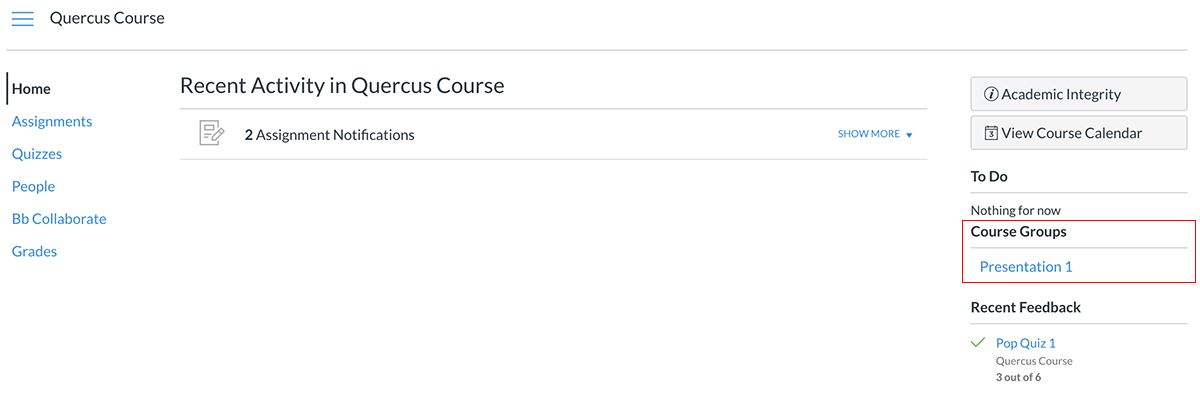This screenshot has height=418, width=1200.
Task: Open the Pop Quiz 1 feedback link
Action: coord(1026,343)
